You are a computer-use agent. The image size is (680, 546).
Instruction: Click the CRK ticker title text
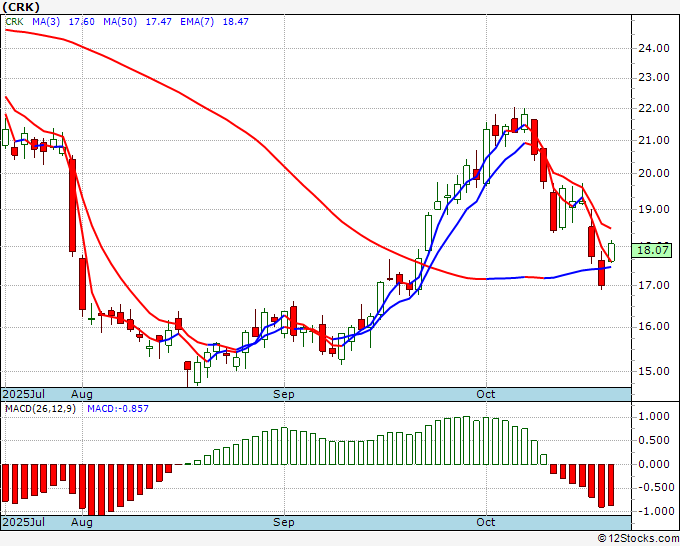21,7
